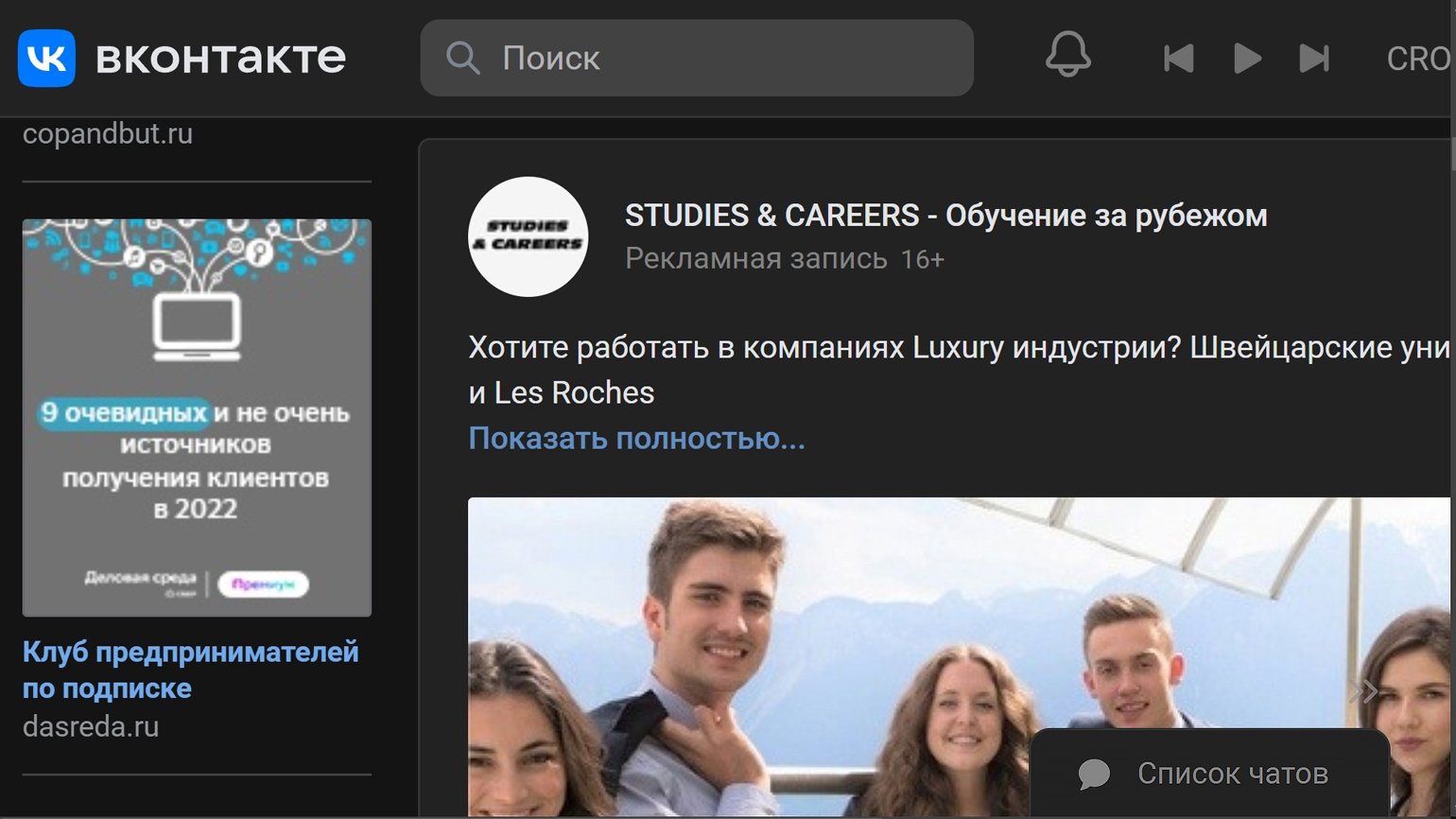The height and width of the screenshot is (819, 1456).
Task: Expand post with Показать полностью
Action: tap(636, 439)
